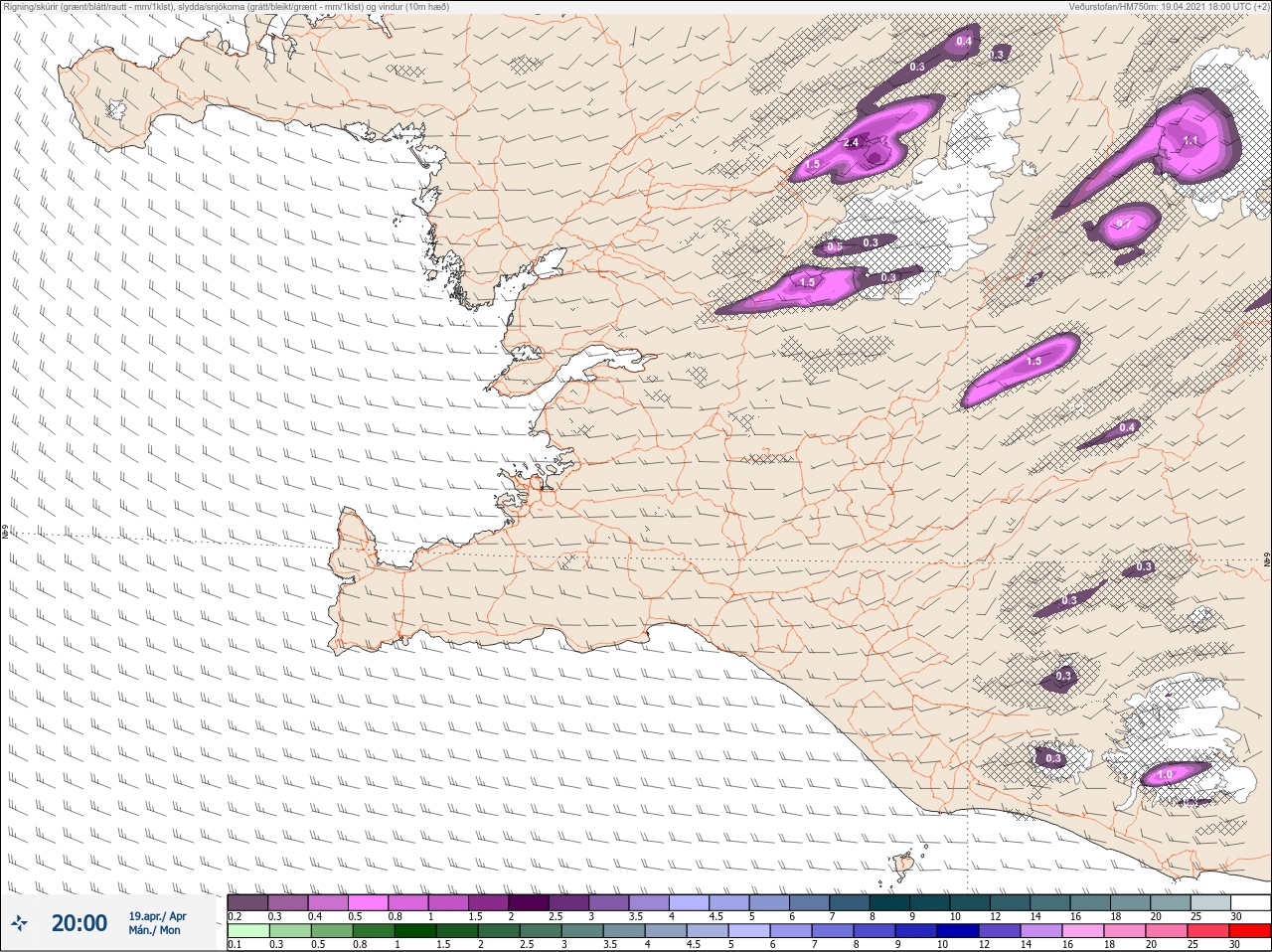This screenshot has width=1272, height=952.
Task: Click the date text 19.apr./ Apr
Action: (157, 916)
